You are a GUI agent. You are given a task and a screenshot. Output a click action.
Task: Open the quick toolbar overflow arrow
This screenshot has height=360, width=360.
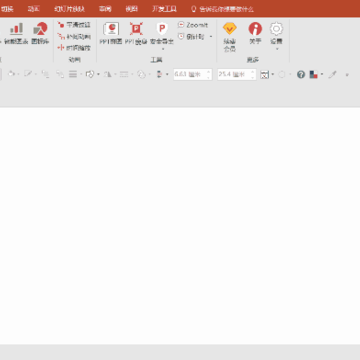coord(347,75)
